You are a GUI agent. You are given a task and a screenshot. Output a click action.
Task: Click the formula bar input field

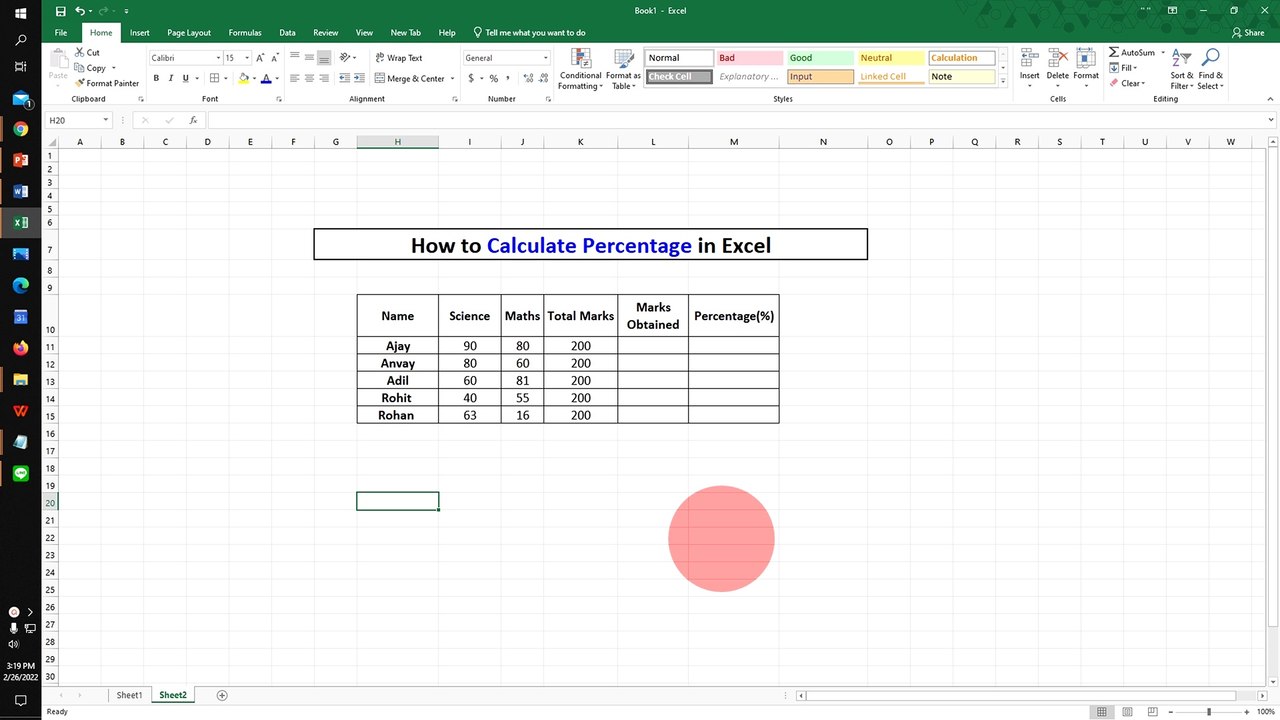[x=740, y=120]
